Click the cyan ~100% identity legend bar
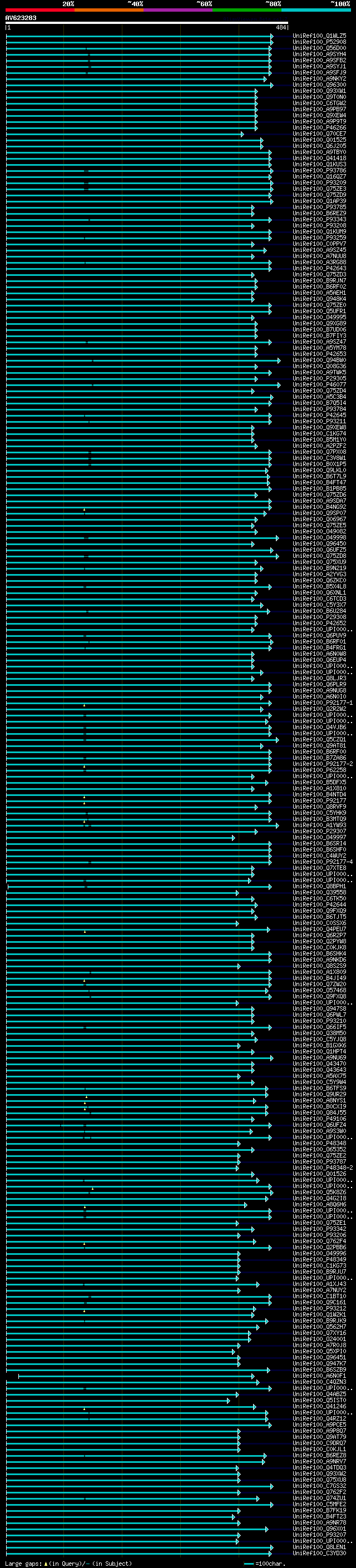This screenshot has width=356, height=1568. click(x=316, y=10)
